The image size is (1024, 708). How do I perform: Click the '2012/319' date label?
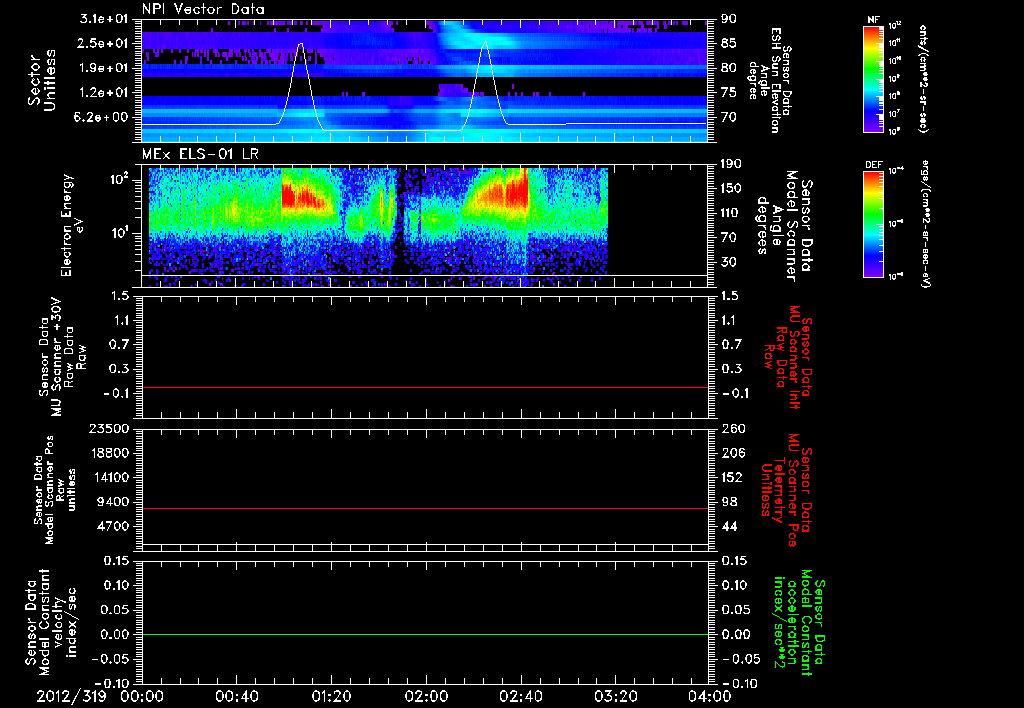tap(71, 696)
